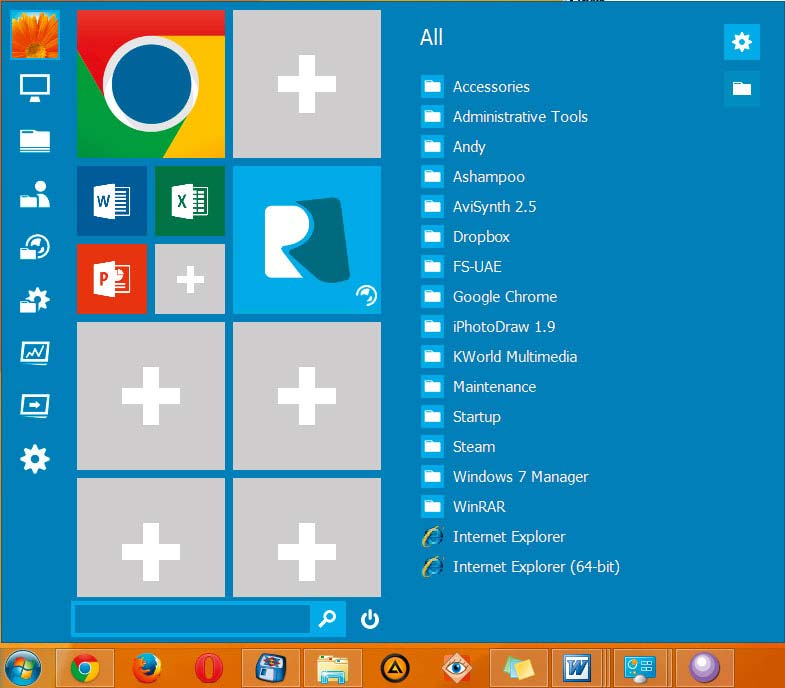Expand the AviSynth 2.5 folder

[x=479, y=207]
